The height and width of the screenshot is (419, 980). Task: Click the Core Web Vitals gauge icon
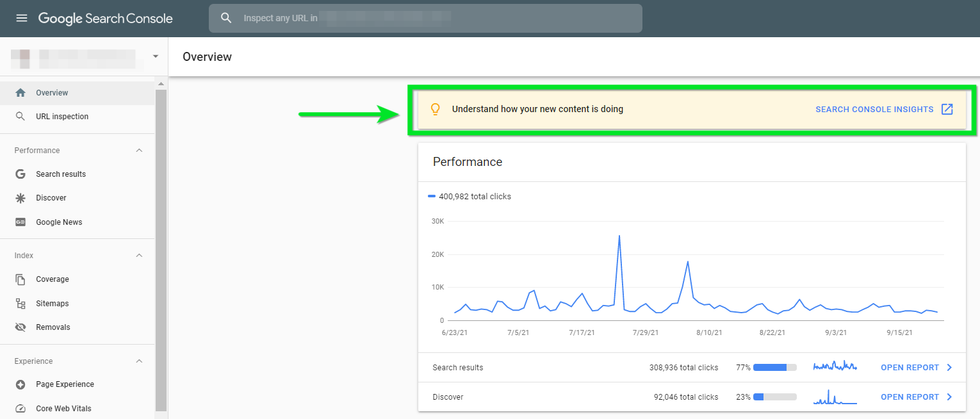(x=20, y=408)
